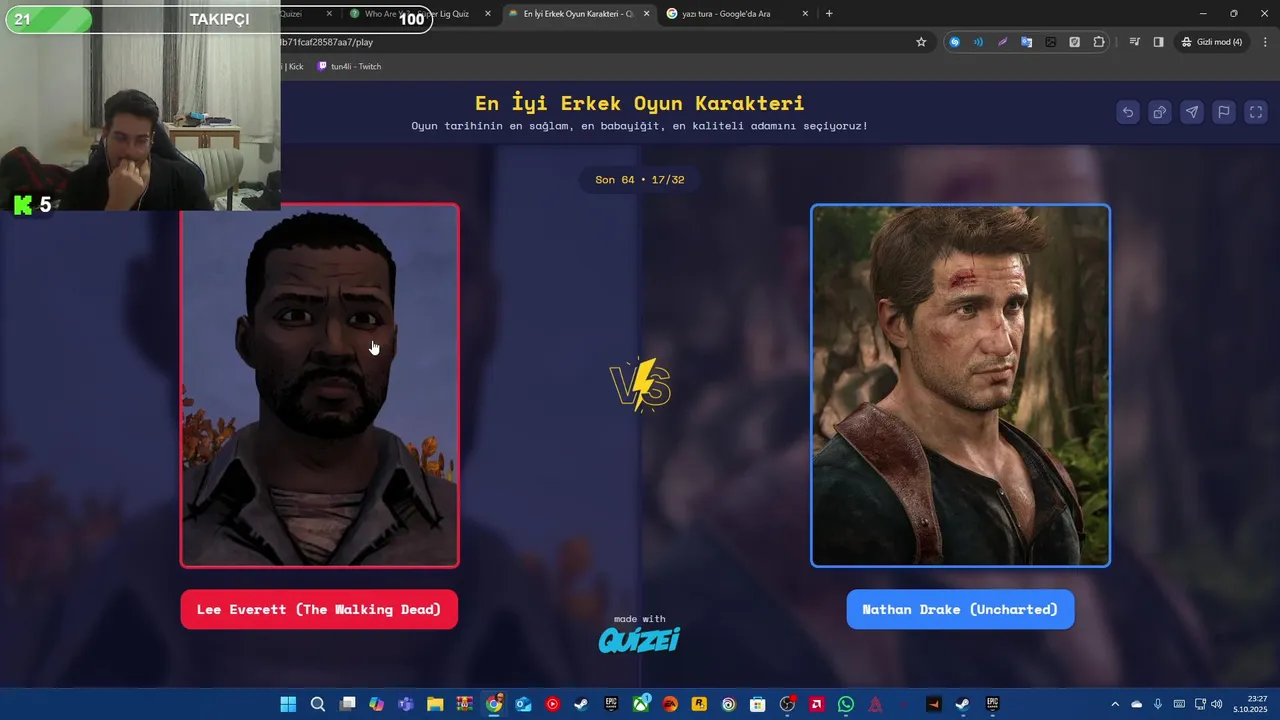
Task: Click the address bar URL
Action: (327, 42)
